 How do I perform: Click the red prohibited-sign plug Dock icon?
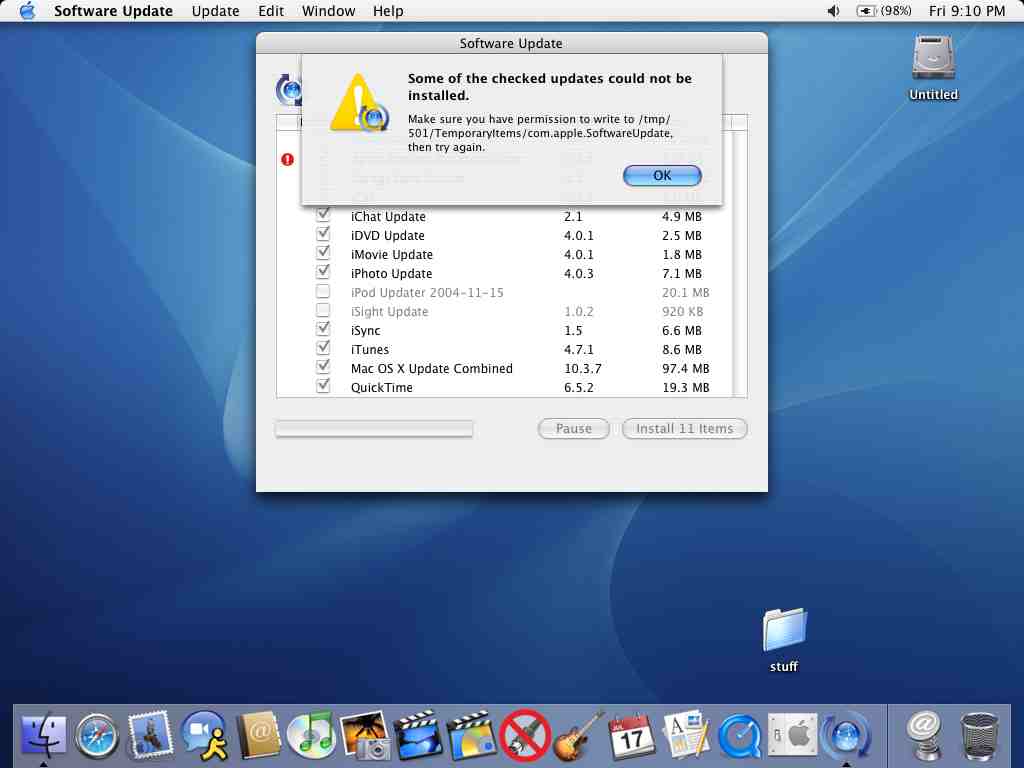(525, 737)
